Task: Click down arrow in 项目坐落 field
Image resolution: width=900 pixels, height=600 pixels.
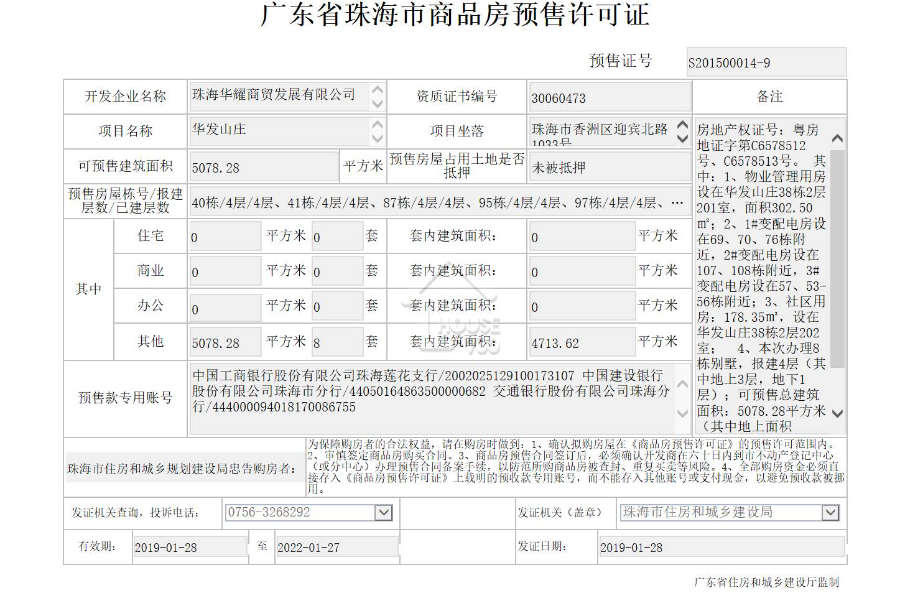Action: coord(682,138)
